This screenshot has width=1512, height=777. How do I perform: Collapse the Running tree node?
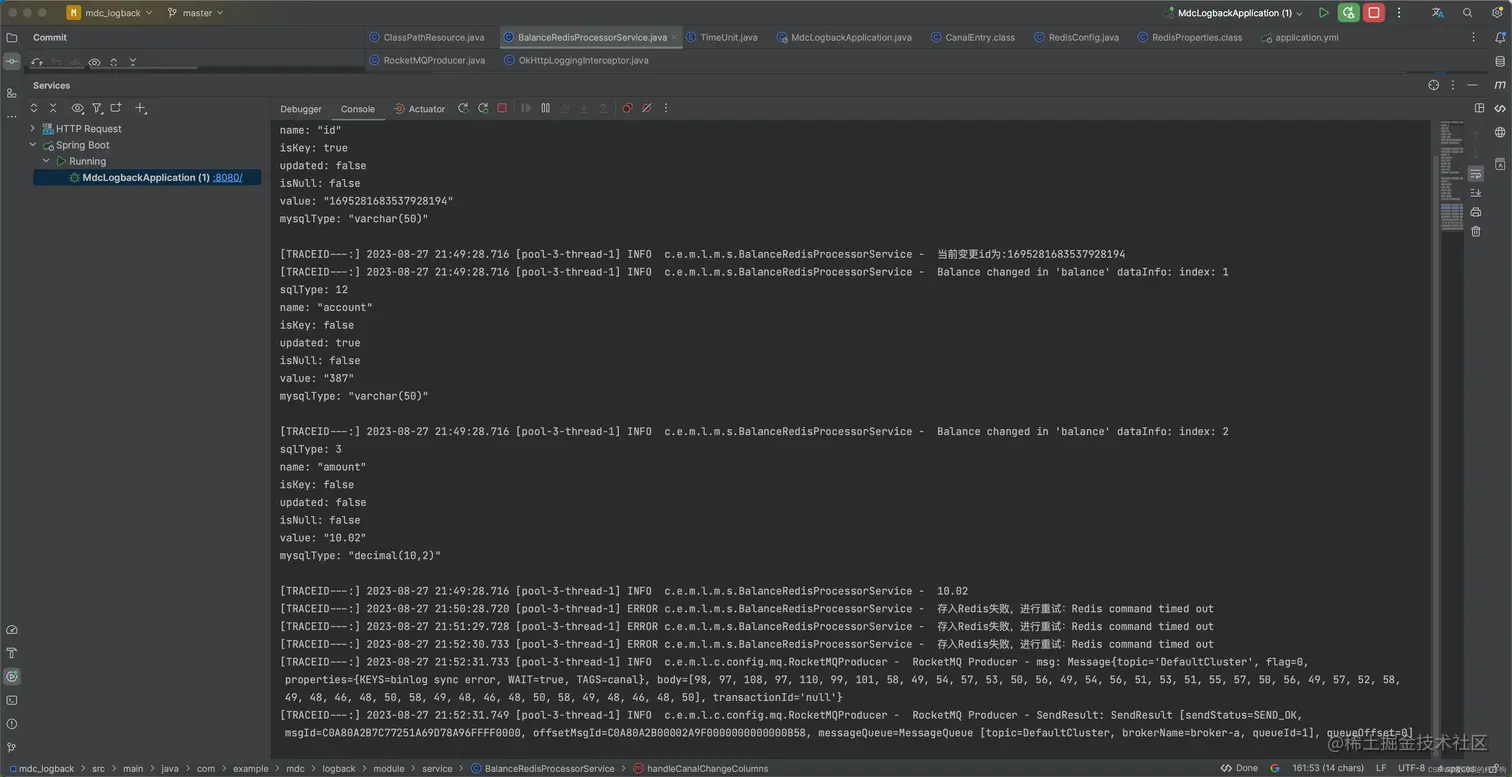pyautogui.click(x=46, y=161)
